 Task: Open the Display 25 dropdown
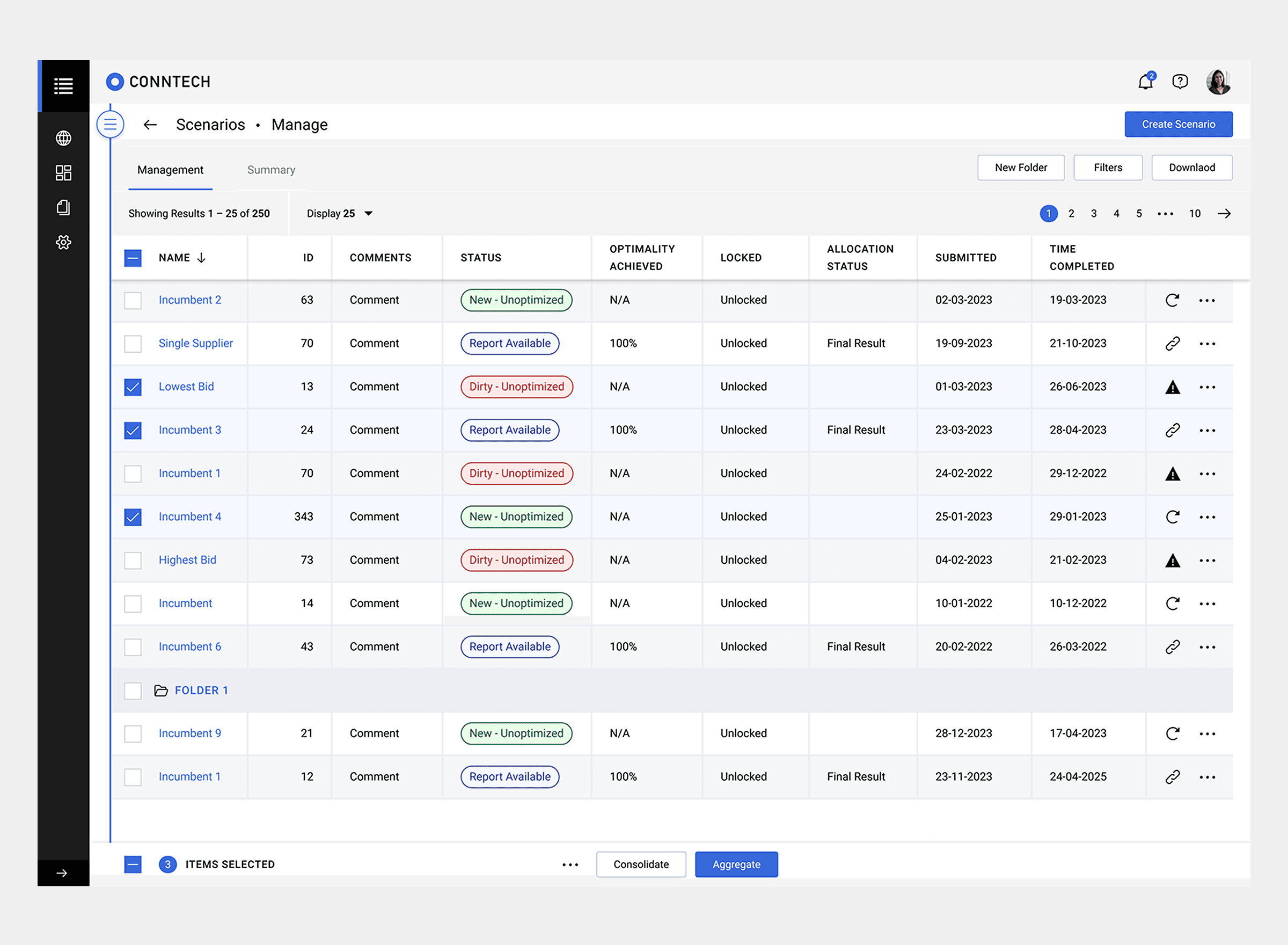(339, 213)
